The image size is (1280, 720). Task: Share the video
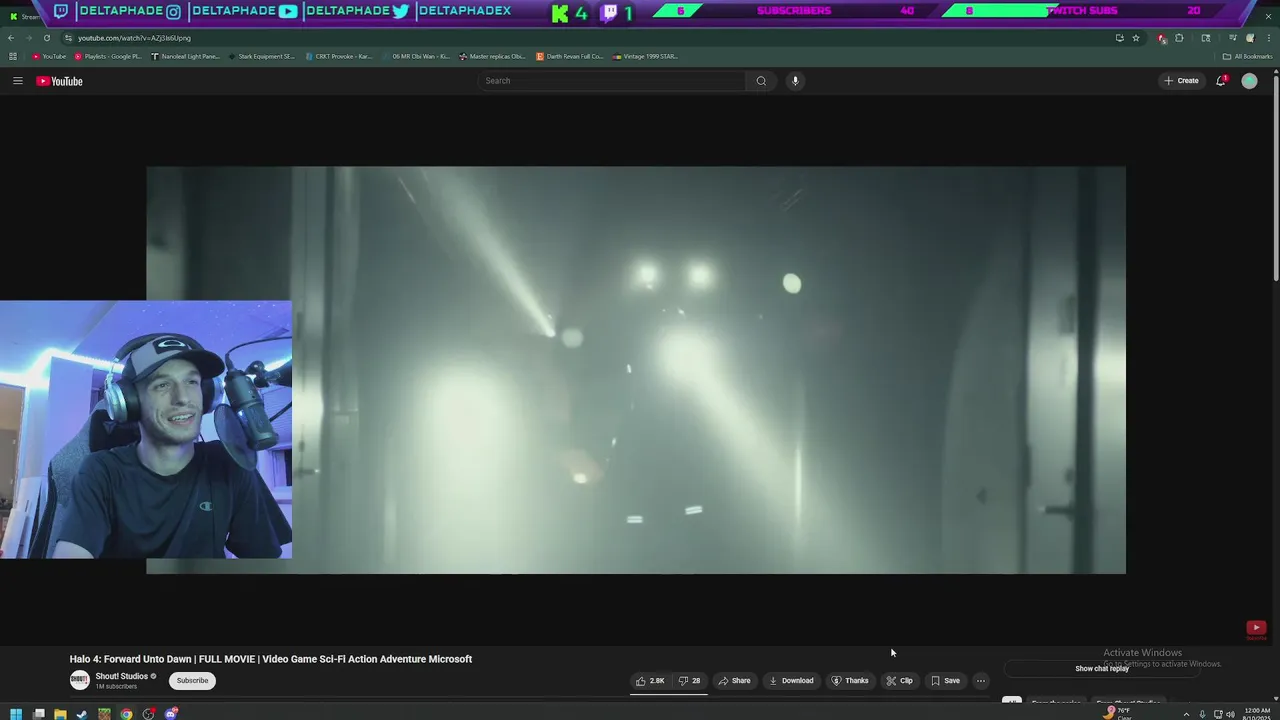(734, 681)
